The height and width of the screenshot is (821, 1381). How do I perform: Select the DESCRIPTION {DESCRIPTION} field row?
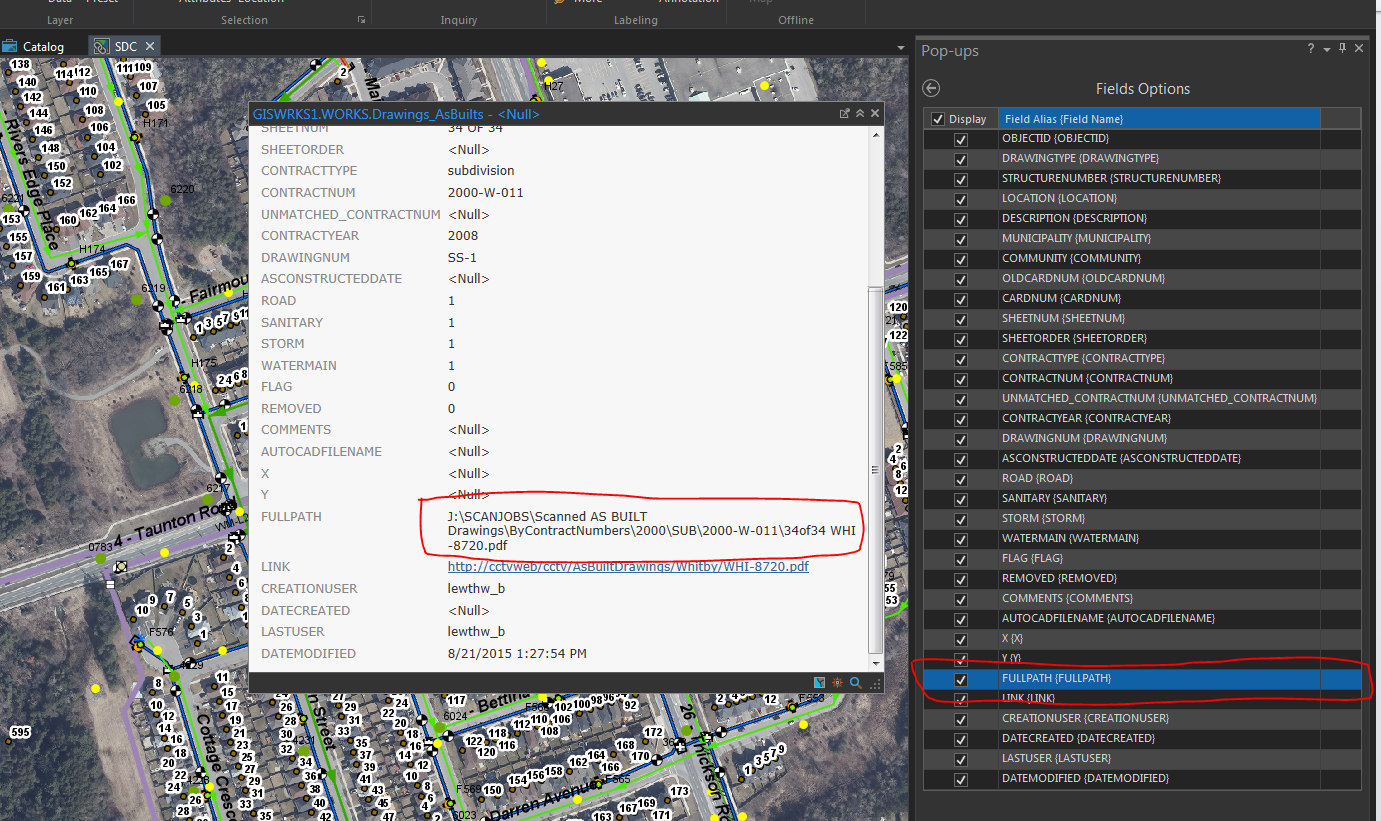pyautogui.click(x=1141, y=218)
